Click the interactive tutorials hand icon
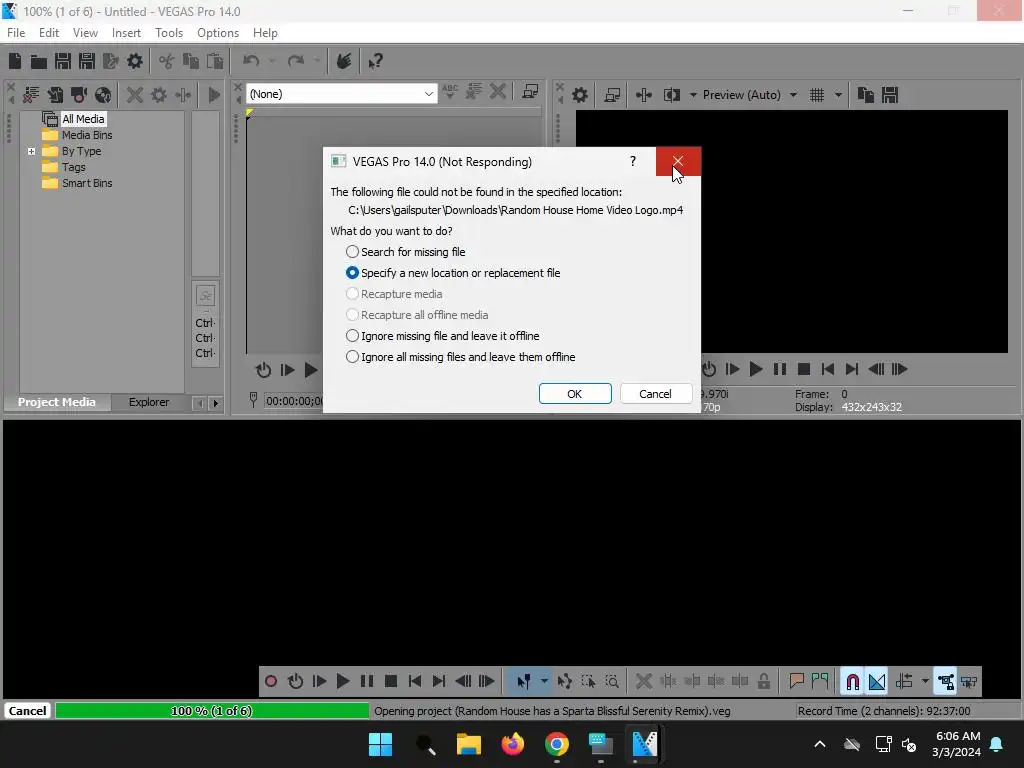The image size is (1024, 768). [344, 61]
